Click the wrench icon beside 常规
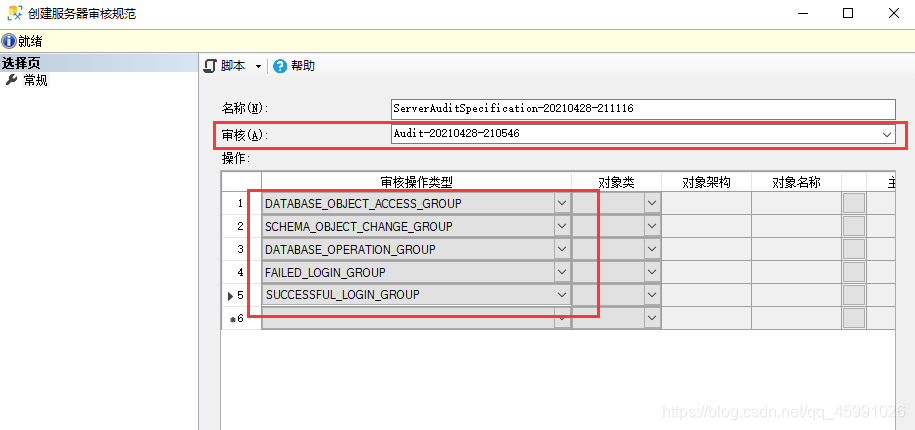 [x=11, y=80]
